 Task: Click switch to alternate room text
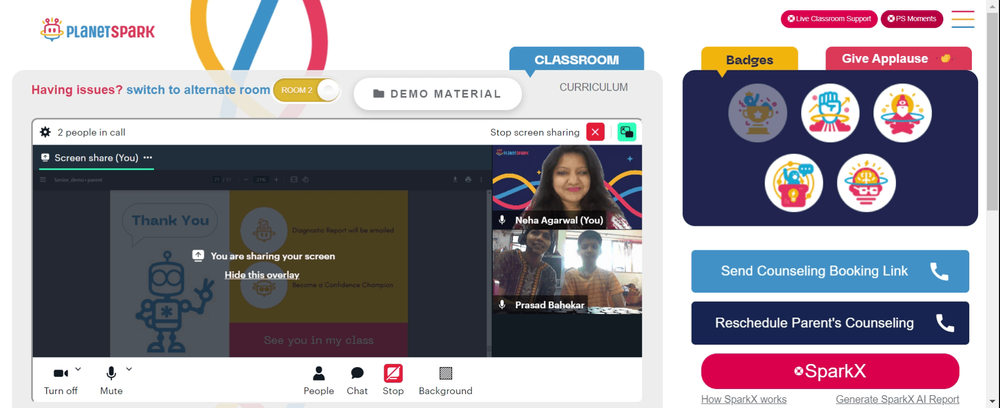[198, 90]
